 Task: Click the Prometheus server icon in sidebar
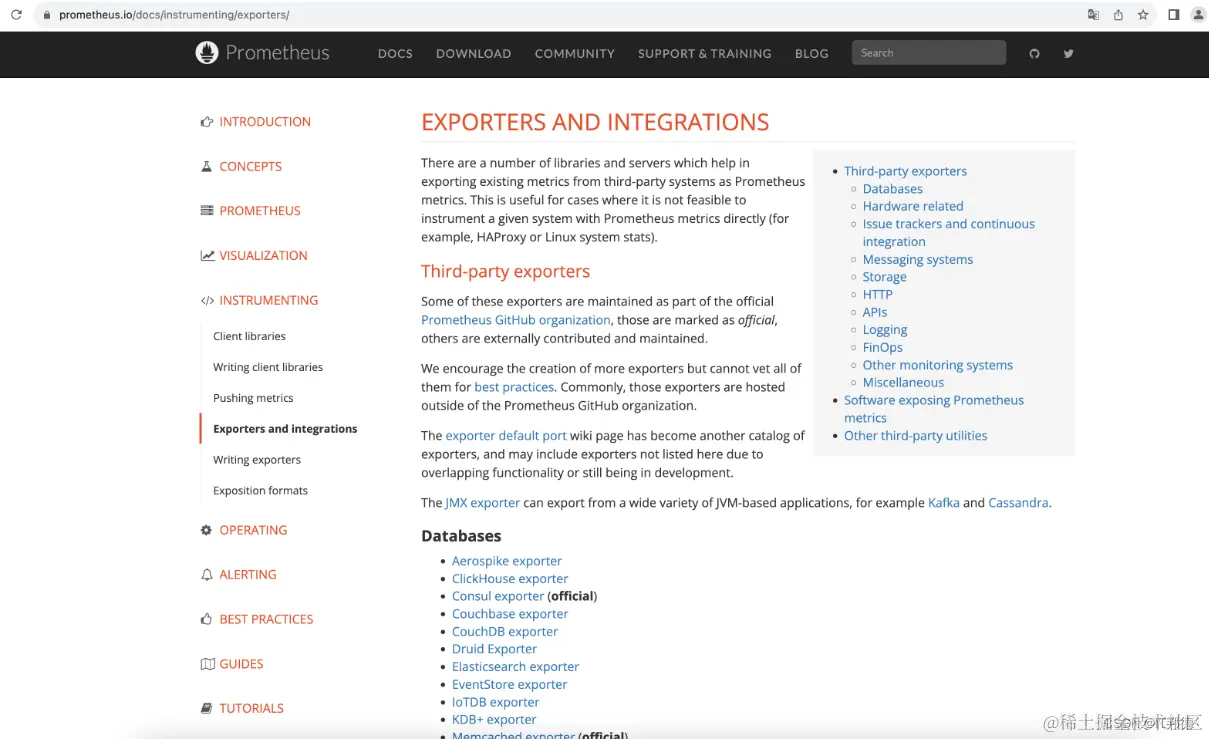[x=207, y=211]
